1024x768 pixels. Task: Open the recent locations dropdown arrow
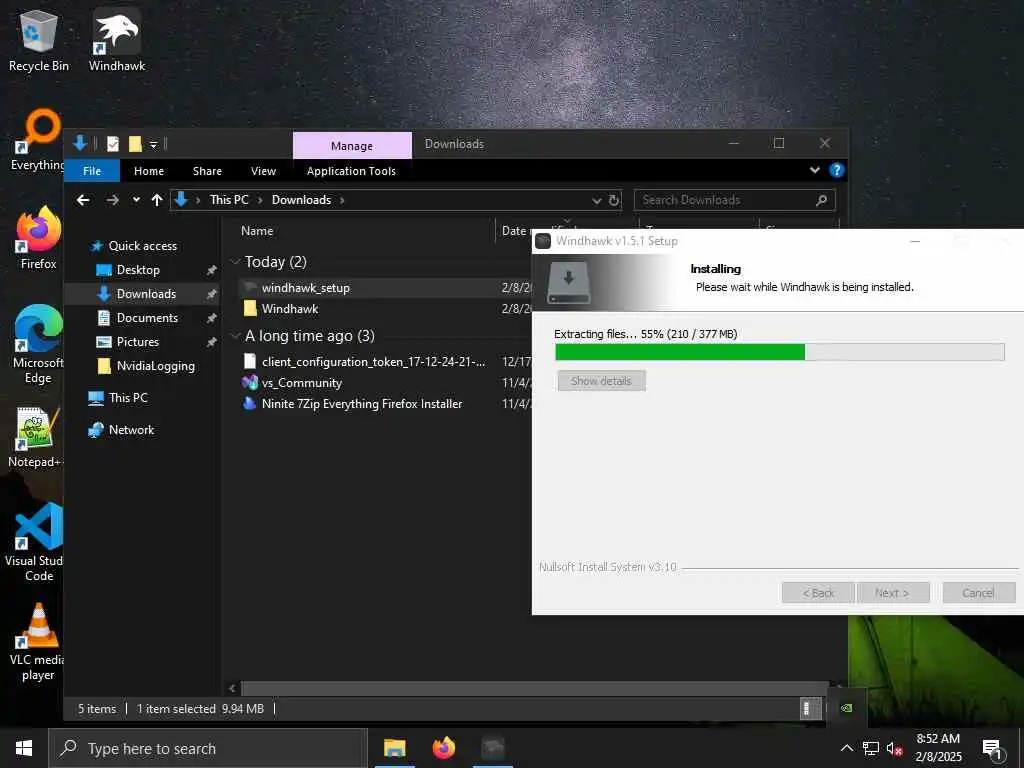(136, 200)
